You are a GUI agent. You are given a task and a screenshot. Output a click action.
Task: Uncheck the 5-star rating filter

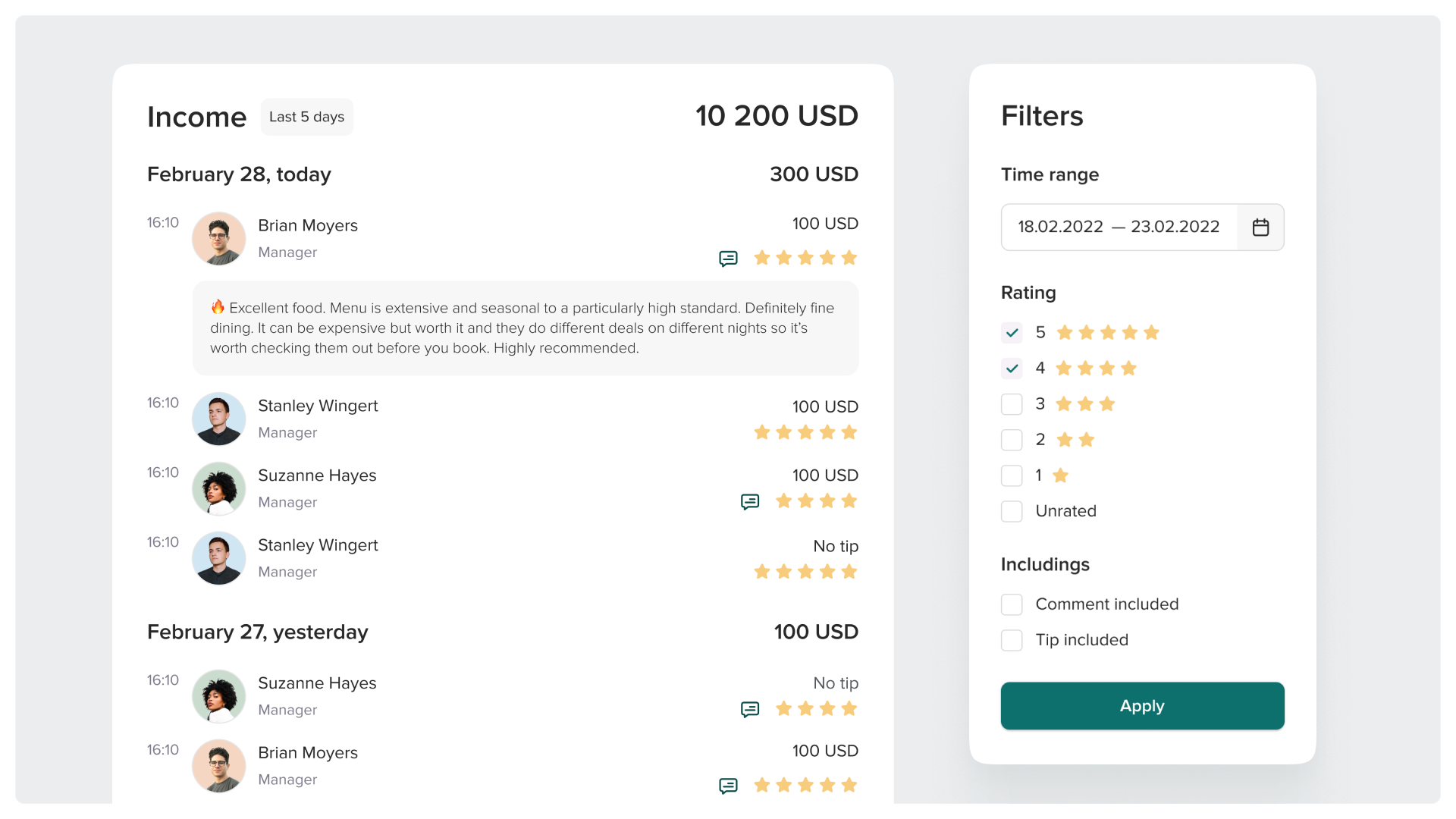[x=1012, y=332]
